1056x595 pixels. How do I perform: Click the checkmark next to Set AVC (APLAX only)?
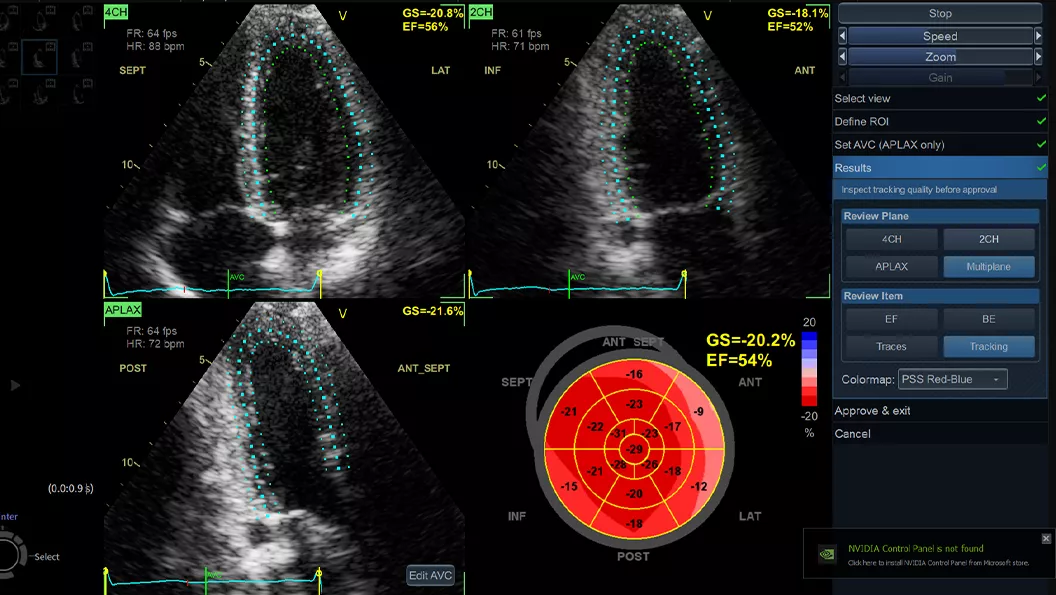coord(1041,144)
